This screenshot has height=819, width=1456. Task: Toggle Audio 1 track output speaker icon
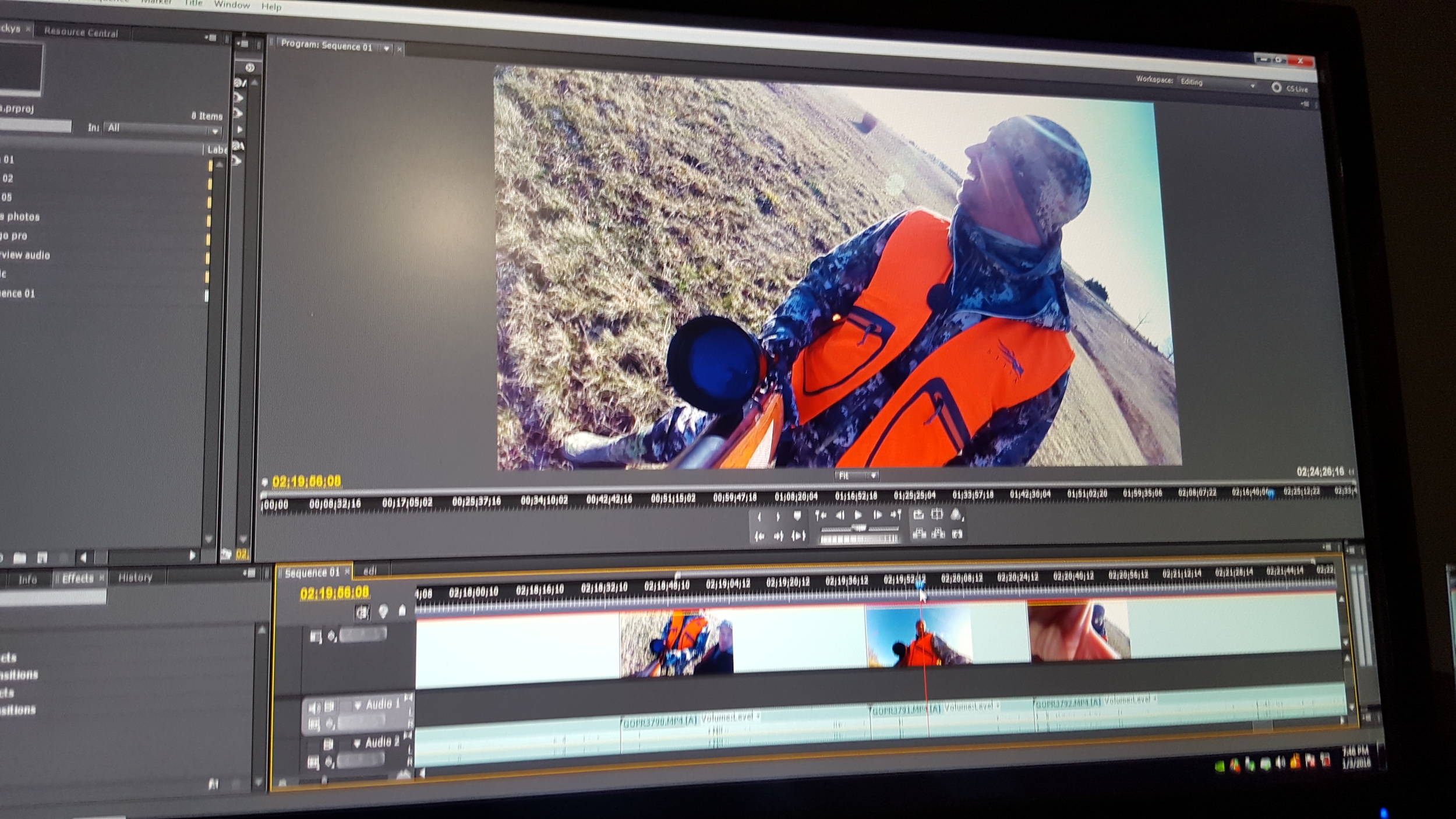tap(314, 708)
